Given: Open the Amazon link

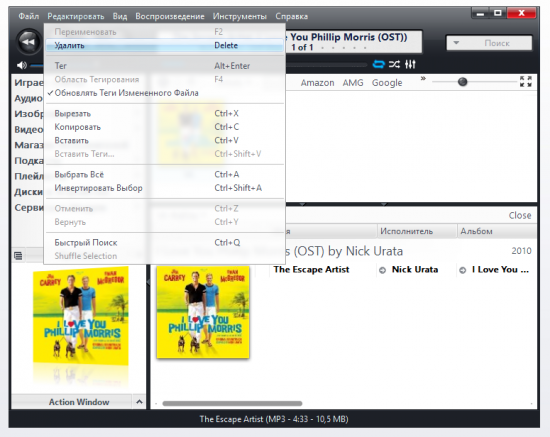Looking at the screenshot, I should [x=317, y=83].
